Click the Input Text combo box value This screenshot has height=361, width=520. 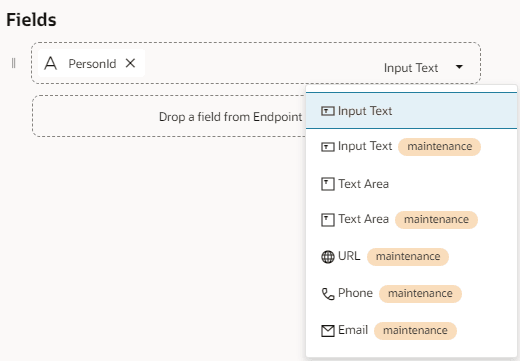[411, 68]
